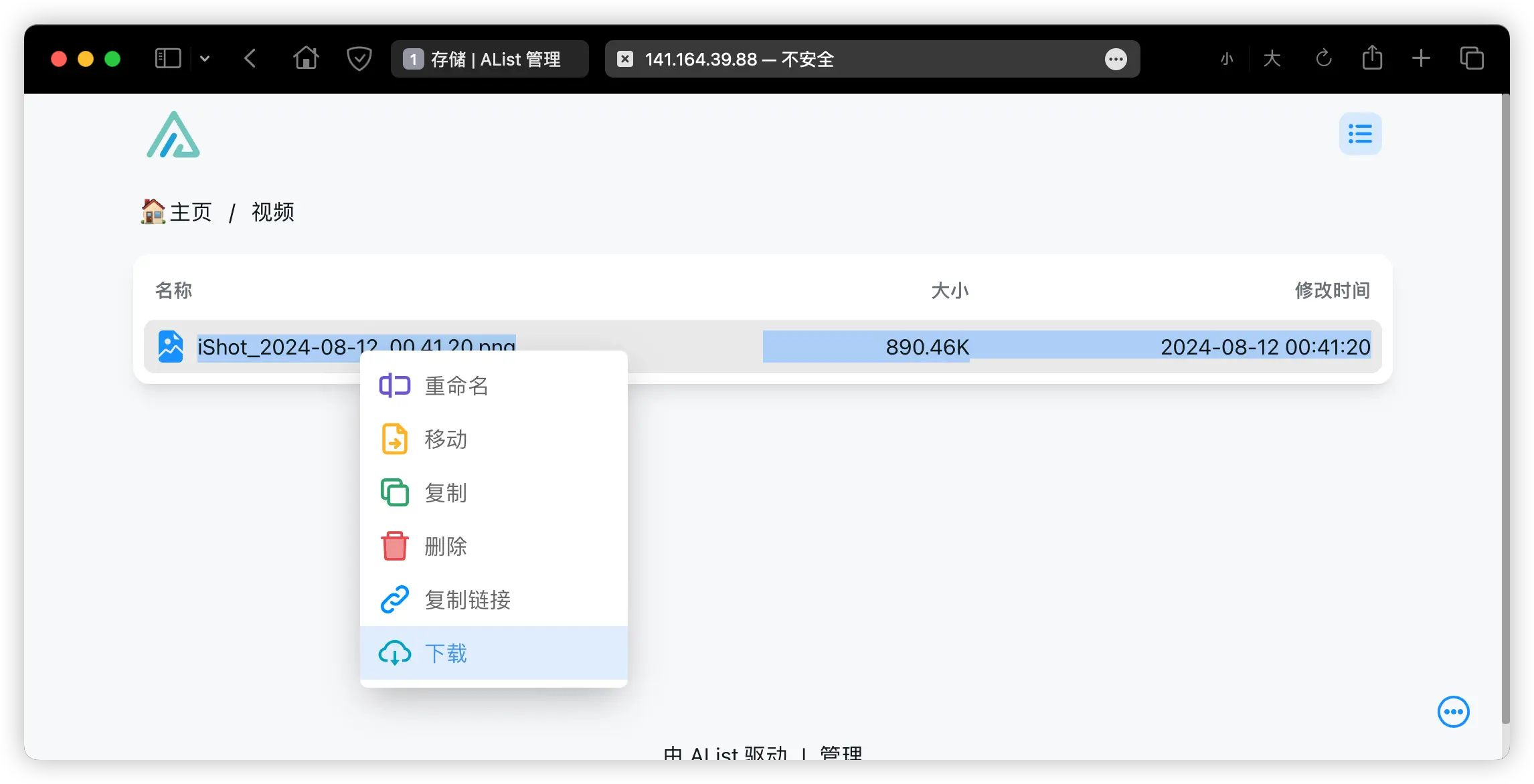This screenshot has height=784, width=1534.
Task: Switch to the 存储 | AList 管理 tab
Action: click(x=489, y=59)
